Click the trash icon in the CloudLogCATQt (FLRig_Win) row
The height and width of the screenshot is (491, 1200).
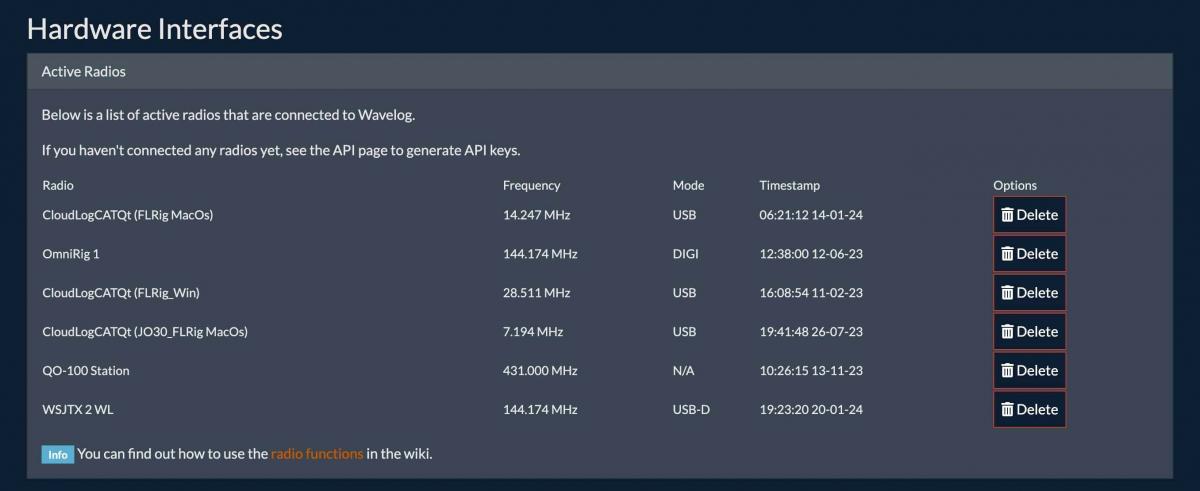(x=1008, y=293)
